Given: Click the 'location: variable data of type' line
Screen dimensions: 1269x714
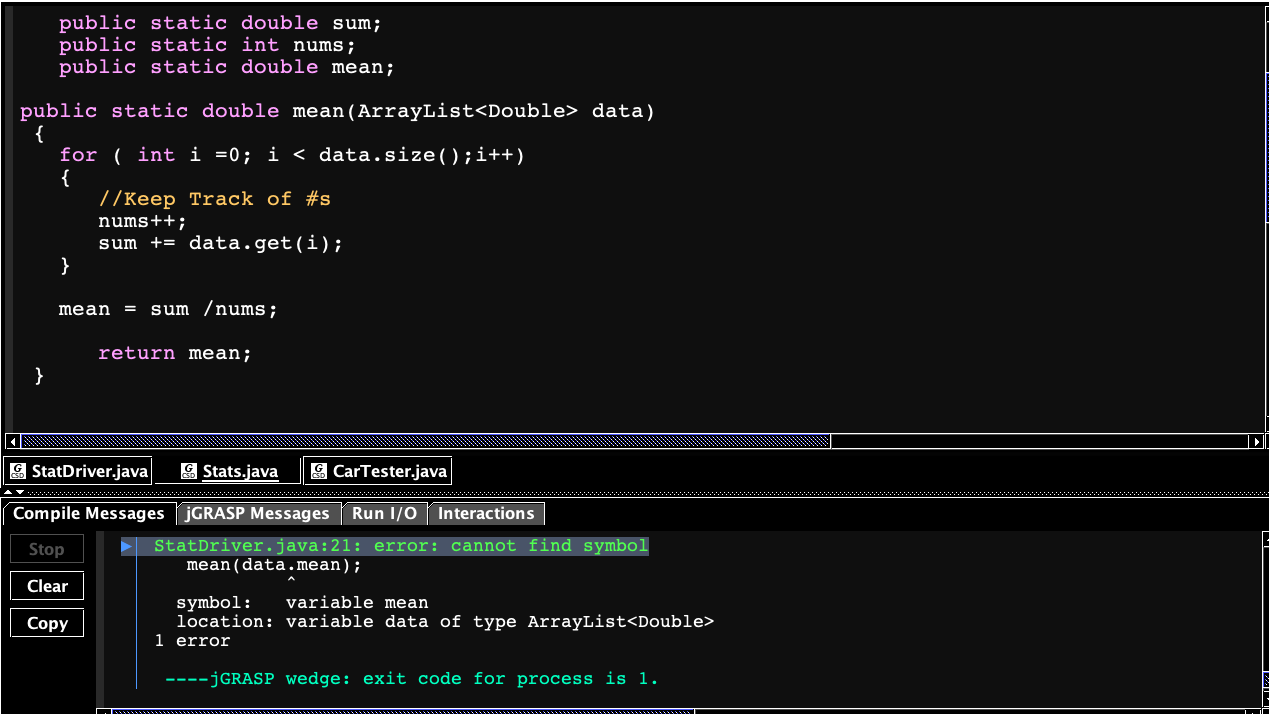Looking at the screenshot, I should point(445,622).
